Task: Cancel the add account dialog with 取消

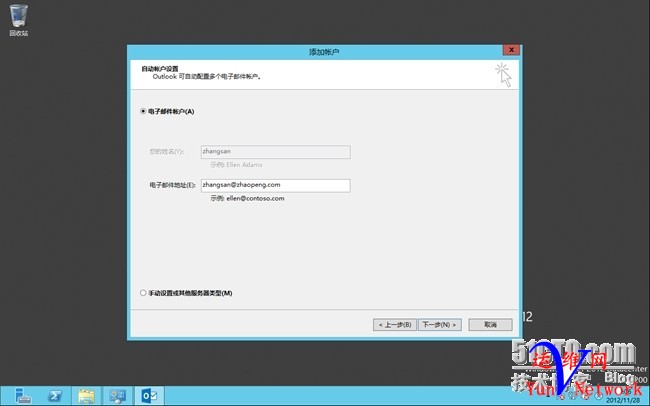Action: pos(490,325)
